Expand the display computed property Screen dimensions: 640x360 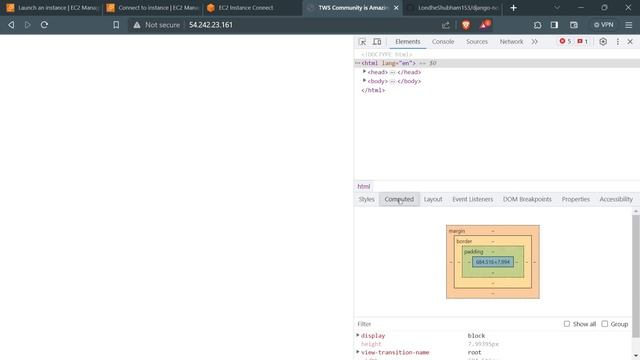click(358, 335)
